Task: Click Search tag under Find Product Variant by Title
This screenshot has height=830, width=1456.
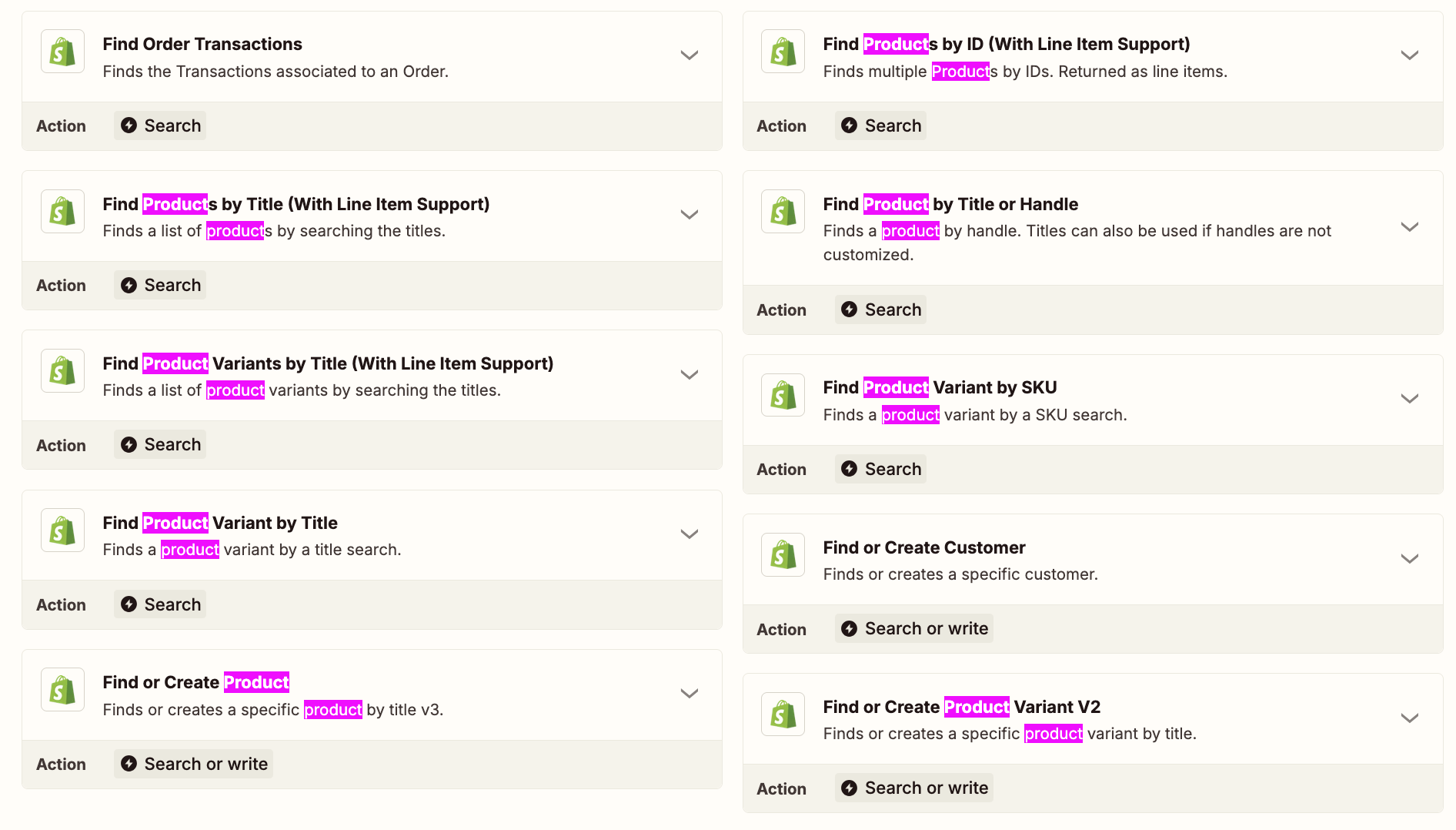Action: coord(160,604)
